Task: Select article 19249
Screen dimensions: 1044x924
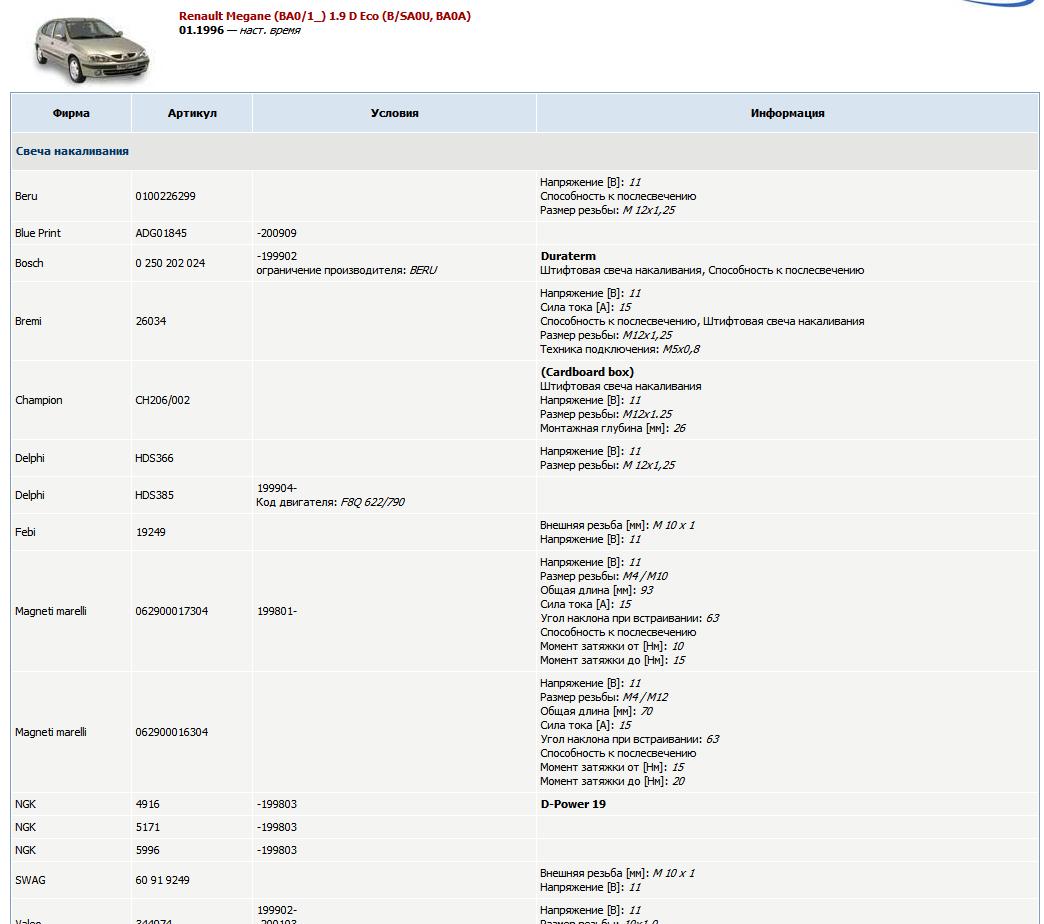Action: (151, 532)
